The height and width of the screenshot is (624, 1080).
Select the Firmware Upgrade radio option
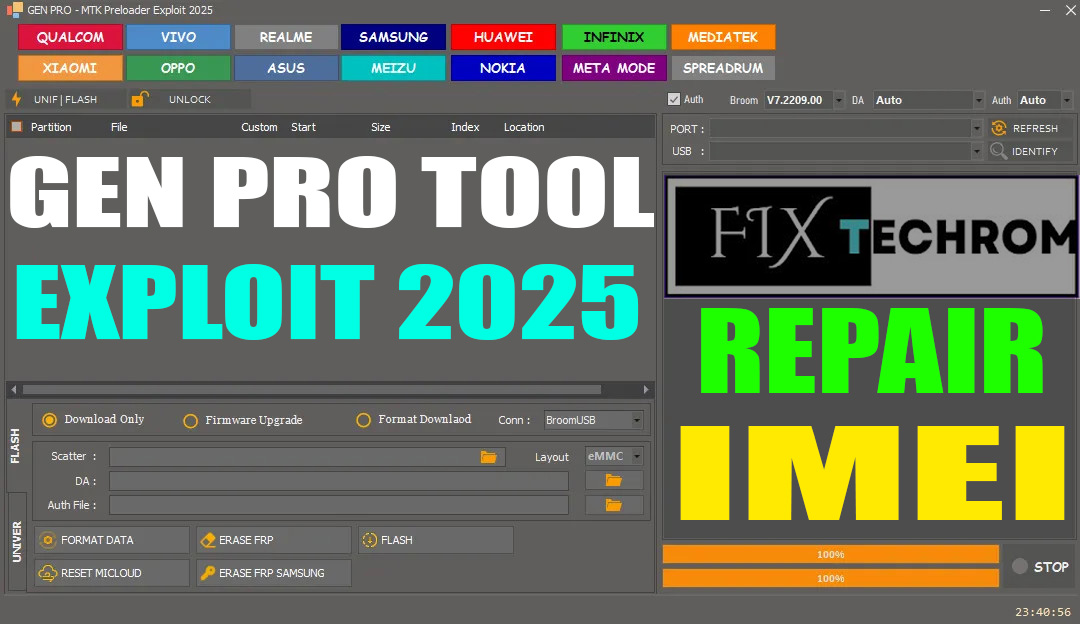[x=191, y=421]
